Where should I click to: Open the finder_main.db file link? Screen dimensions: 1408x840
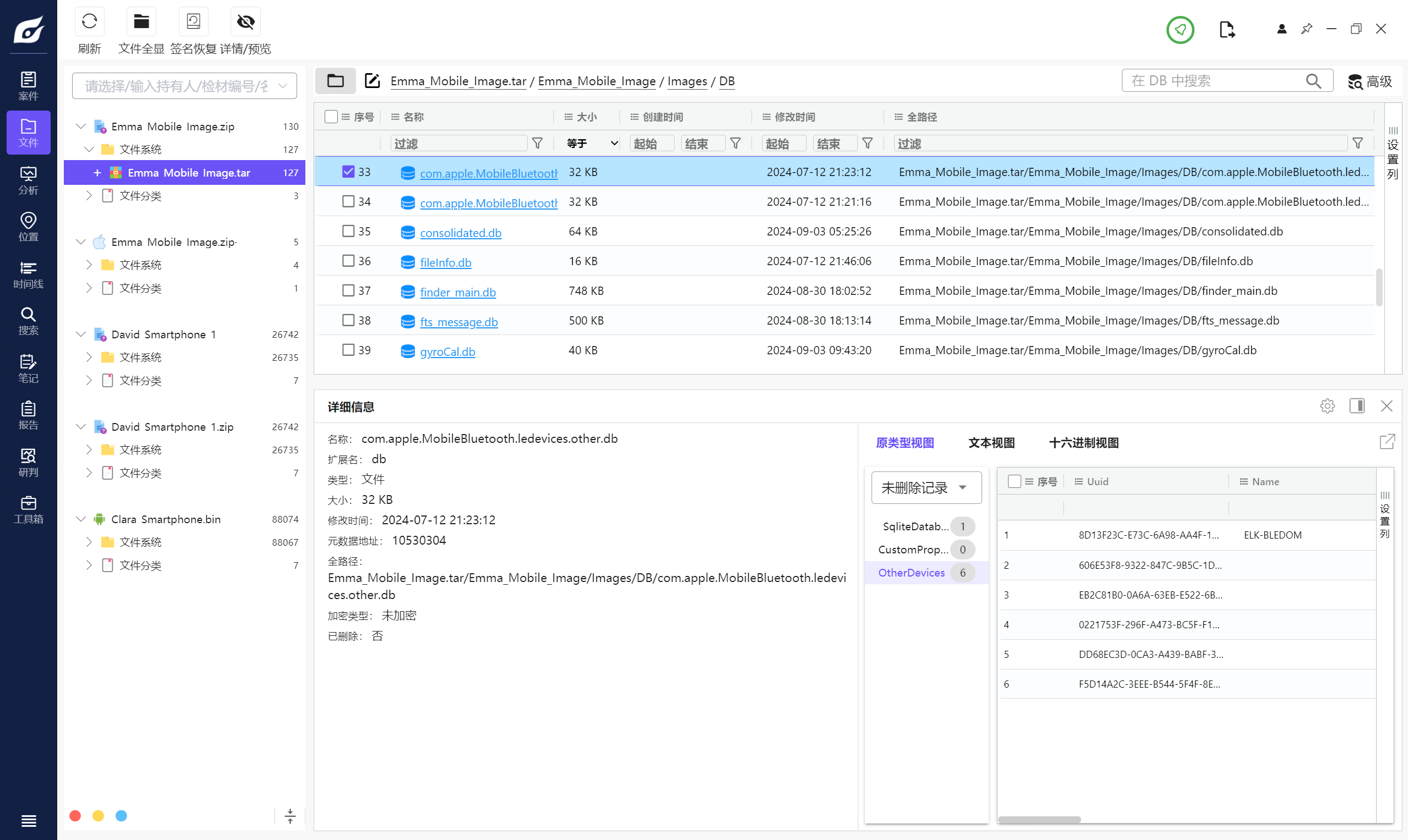click(457, 292)
